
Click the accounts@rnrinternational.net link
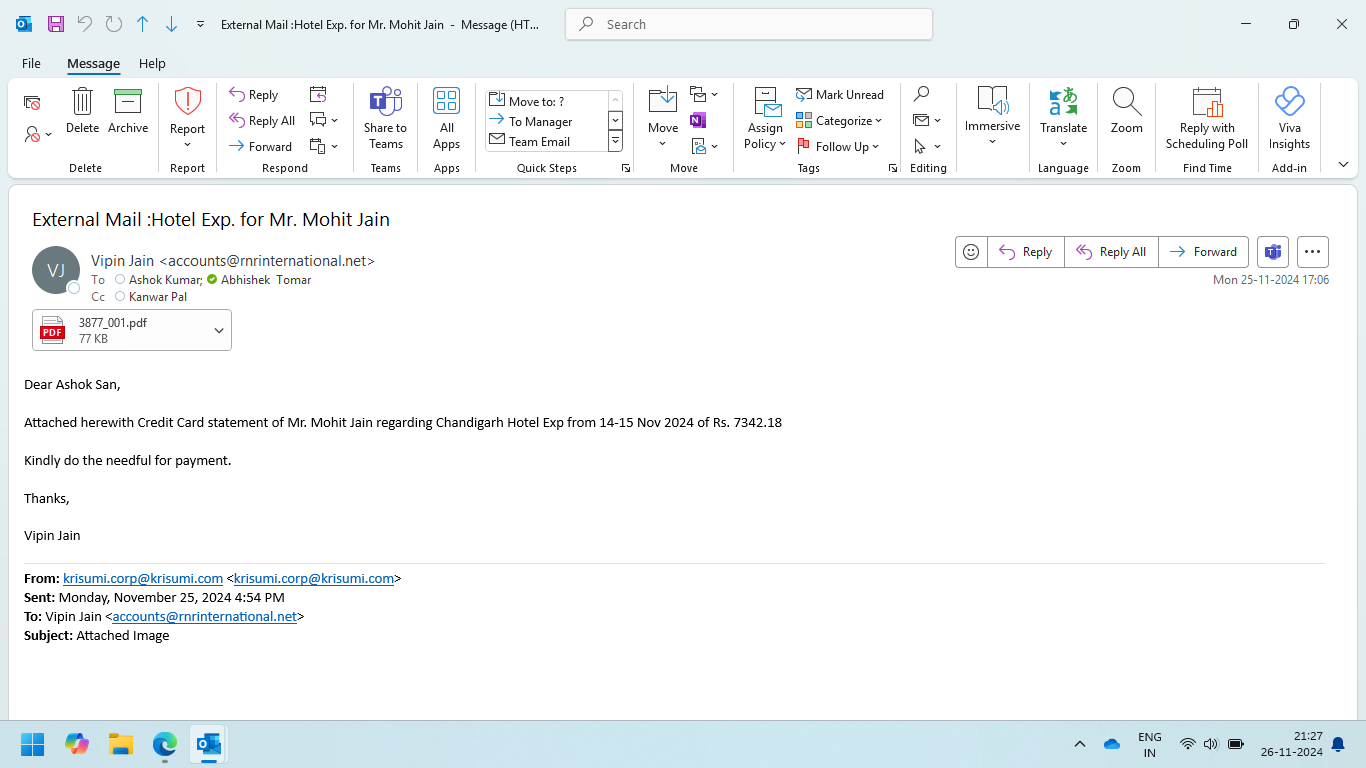pyautogui.click(x=204, y=617)
